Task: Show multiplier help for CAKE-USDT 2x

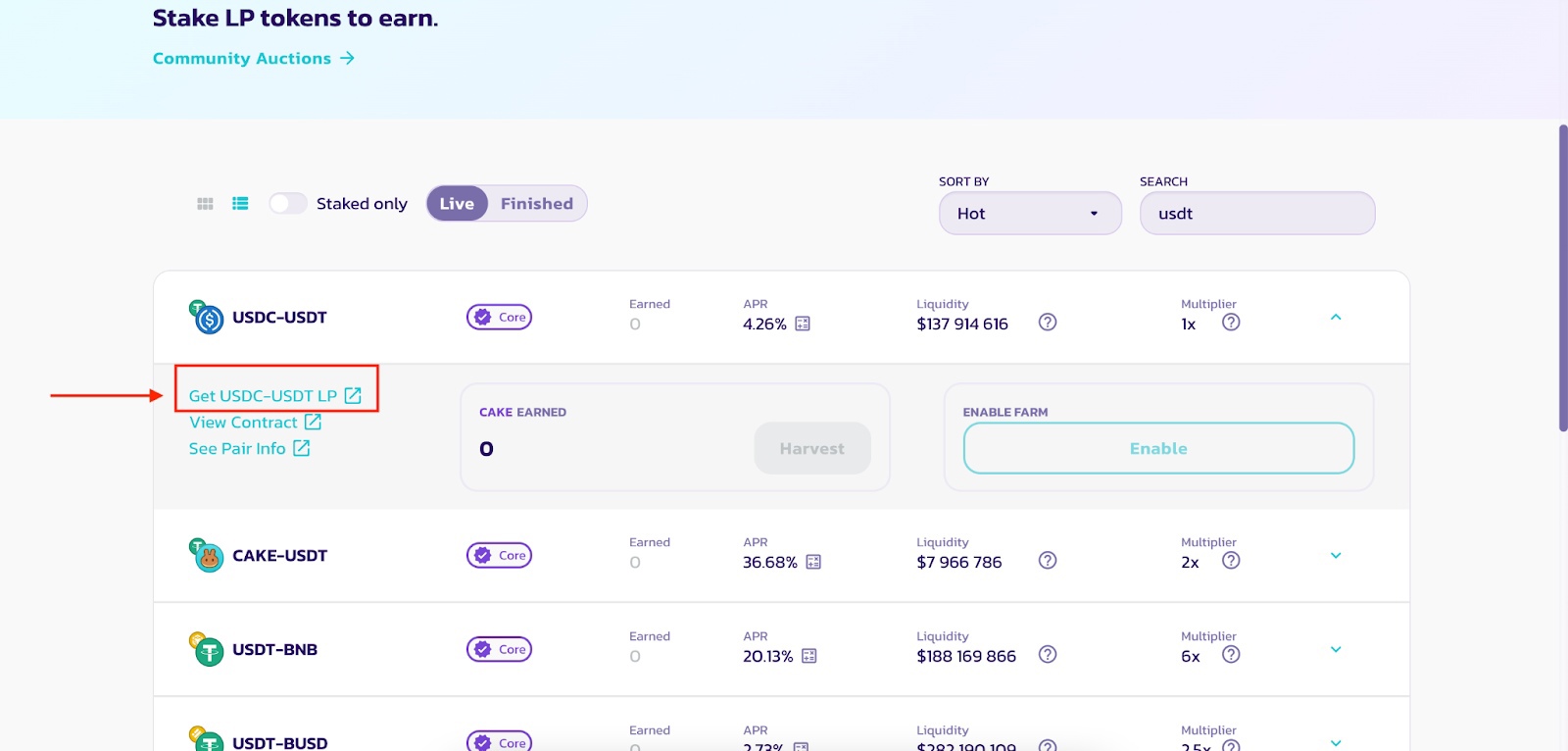Action: [1231, 560]
